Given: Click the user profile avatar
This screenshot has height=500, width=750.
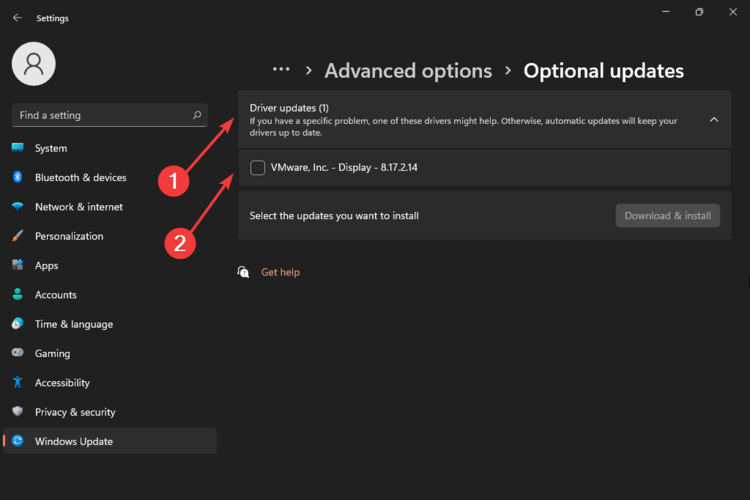Looking at the screenshot, I should coord(33,64).
